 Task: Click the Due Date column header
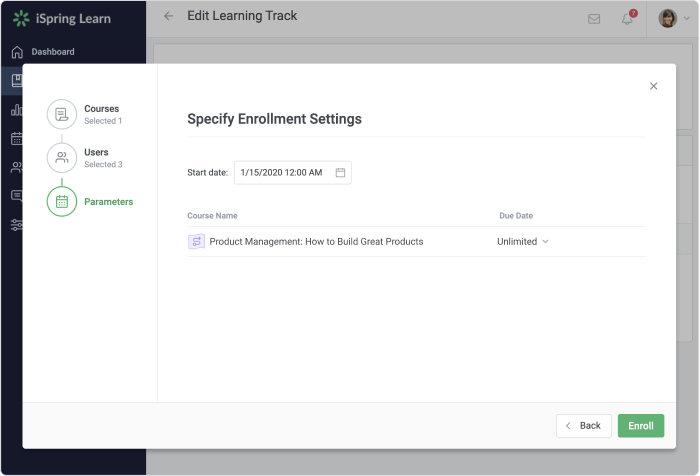coord(516,216)
